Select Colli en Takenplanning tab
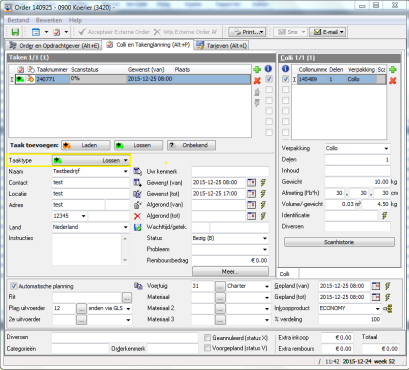This screenshot has height=370, width=409. [x=148, y=45]
